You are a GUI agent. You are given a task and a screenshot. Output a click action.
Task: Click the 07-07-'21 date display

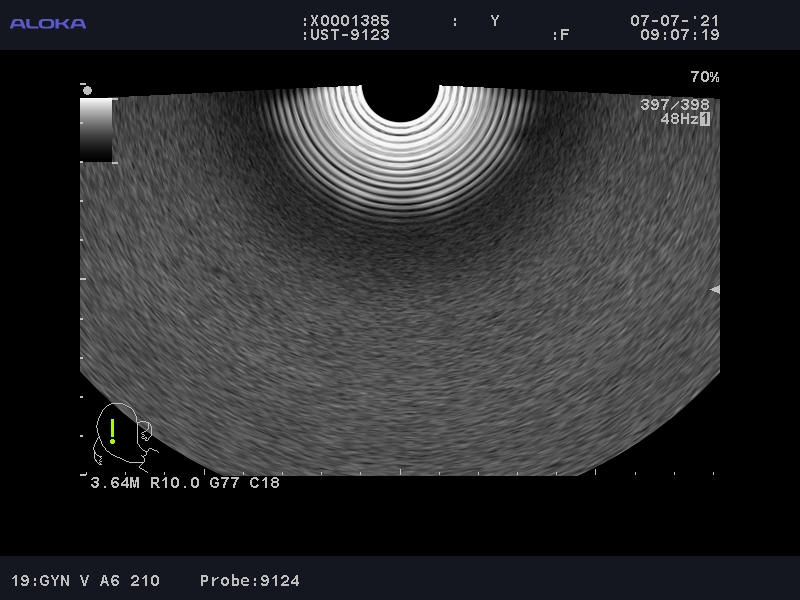(674, 21)
